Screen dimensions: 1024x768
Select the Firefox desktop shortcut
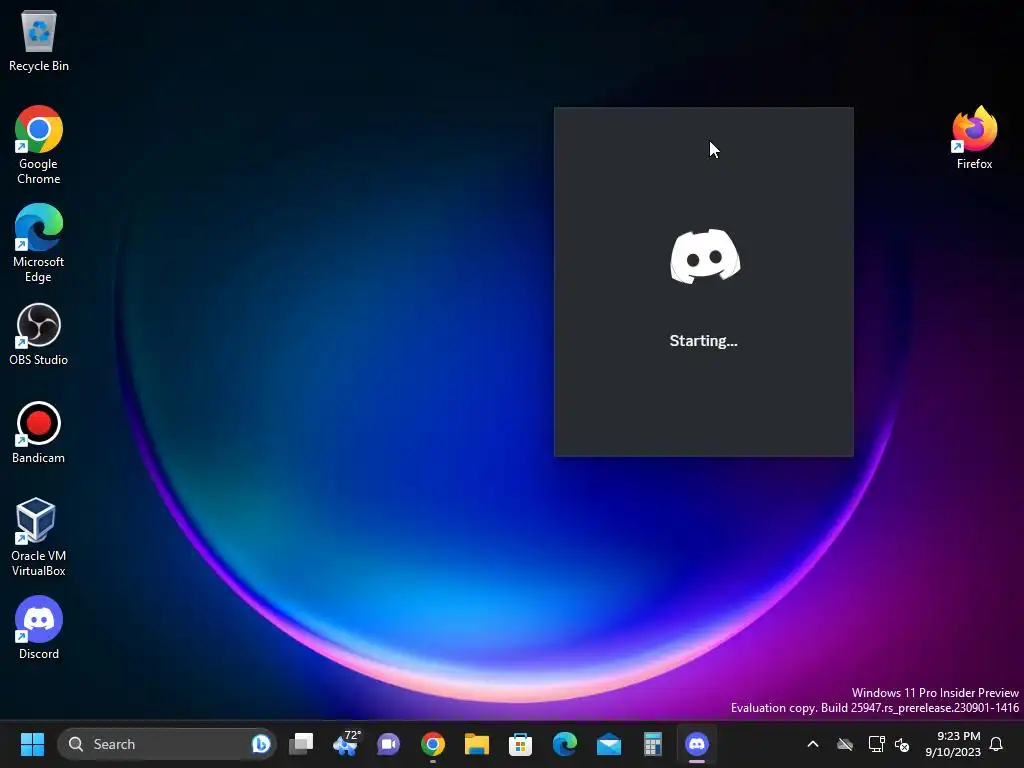pyautogui.click(x=974, y=138)
